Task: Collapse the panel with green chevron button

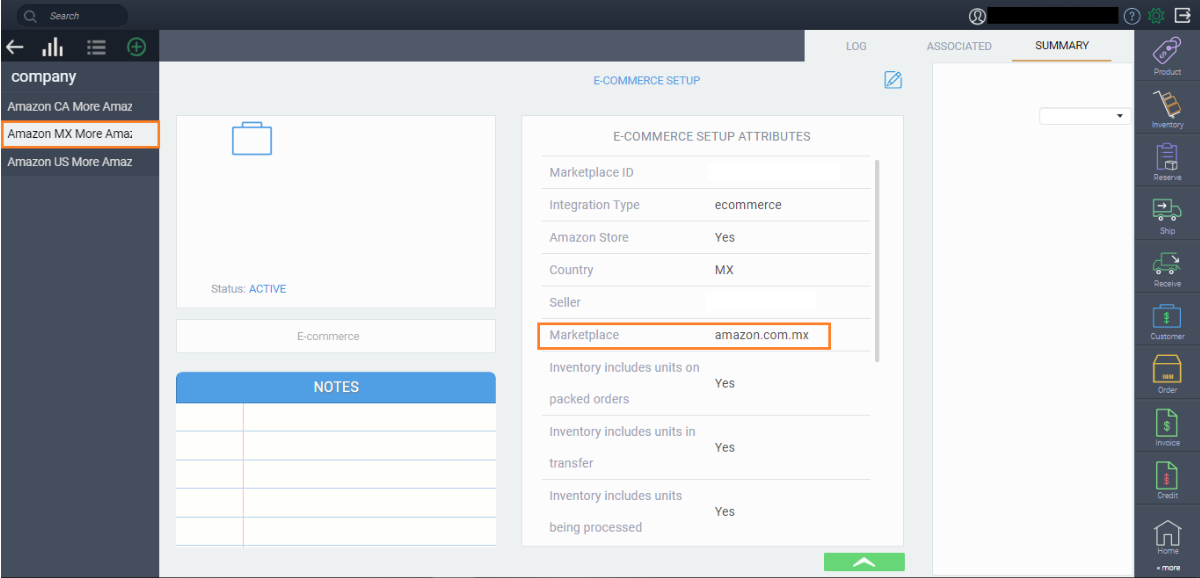Action: (x=864, y=562)
